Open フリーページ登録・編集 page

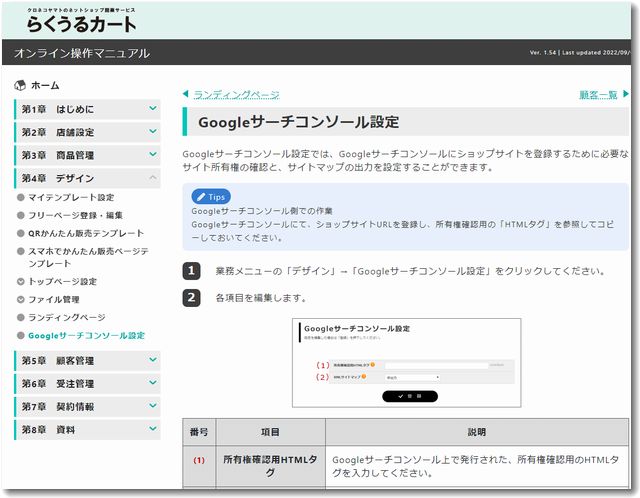click(x=75, y=215)
